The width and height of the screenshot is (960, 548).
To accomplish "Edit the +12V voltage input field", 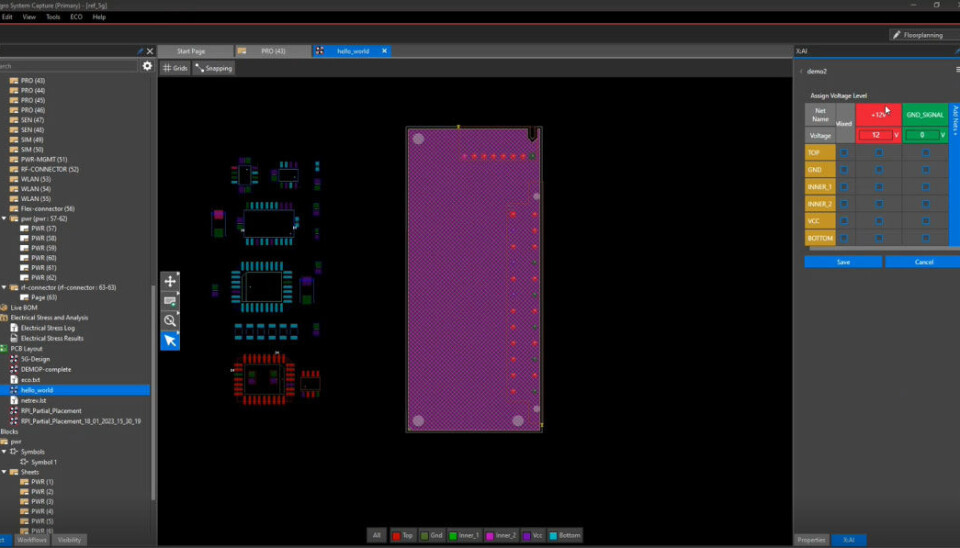I will [x=876, y=135].
